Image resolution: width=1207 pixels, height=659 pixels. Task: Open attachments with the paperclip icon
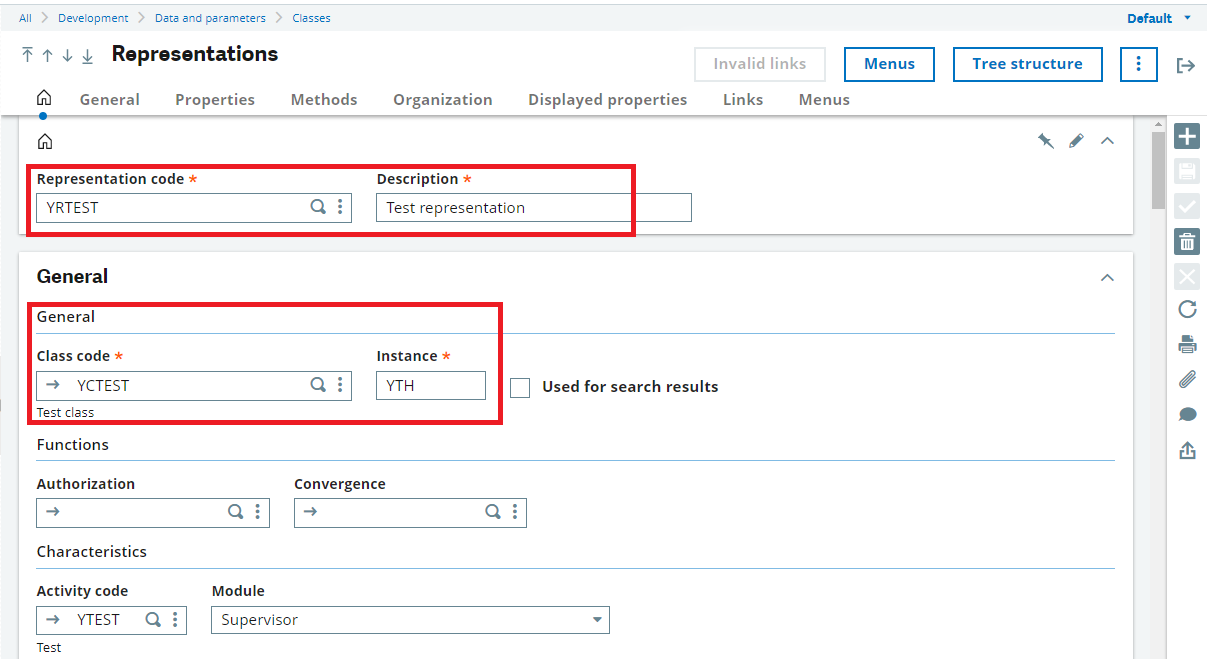(x=1187, y=379)
